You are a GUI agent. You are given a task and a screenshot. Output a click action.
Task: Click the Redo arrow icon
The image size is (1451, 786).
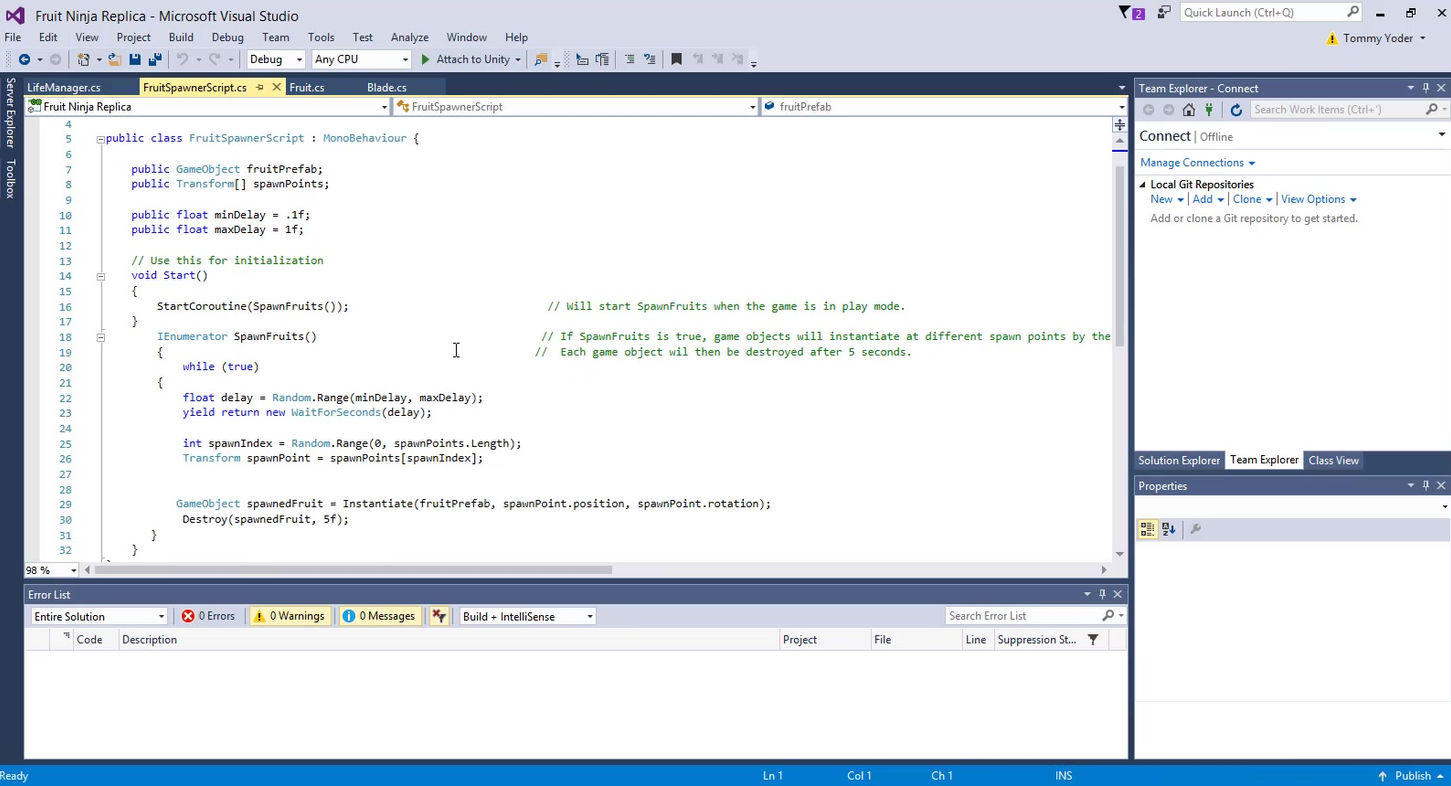click(x=214, y=59)
